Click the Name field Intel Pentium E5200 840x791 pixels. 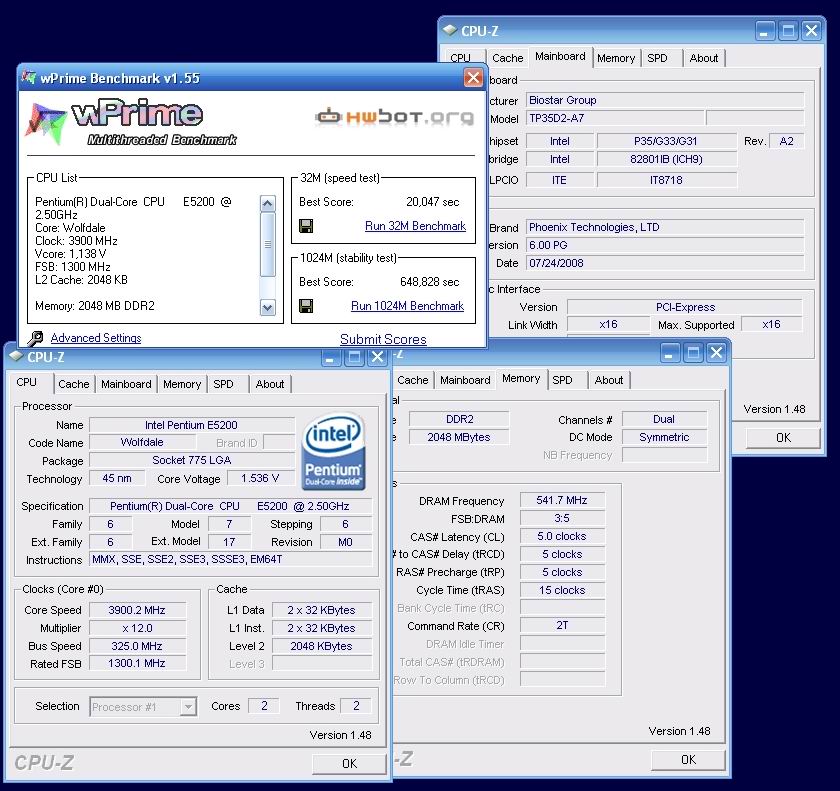tap(192, 425)
